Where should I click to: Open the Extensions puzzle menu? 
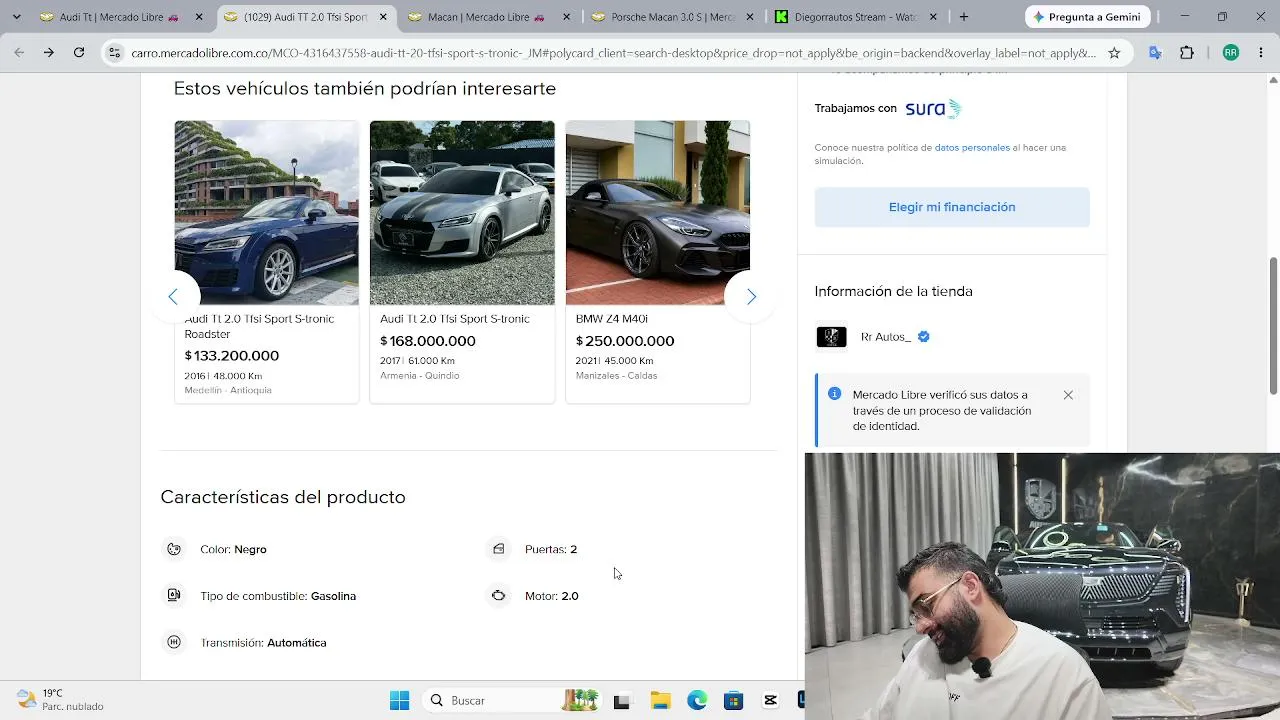click(1187, 53)
